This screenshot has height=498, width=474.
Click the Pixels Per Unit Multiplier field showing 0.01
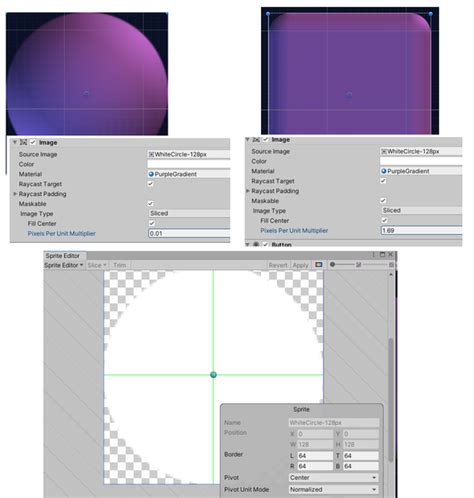[x=189, y=233]
